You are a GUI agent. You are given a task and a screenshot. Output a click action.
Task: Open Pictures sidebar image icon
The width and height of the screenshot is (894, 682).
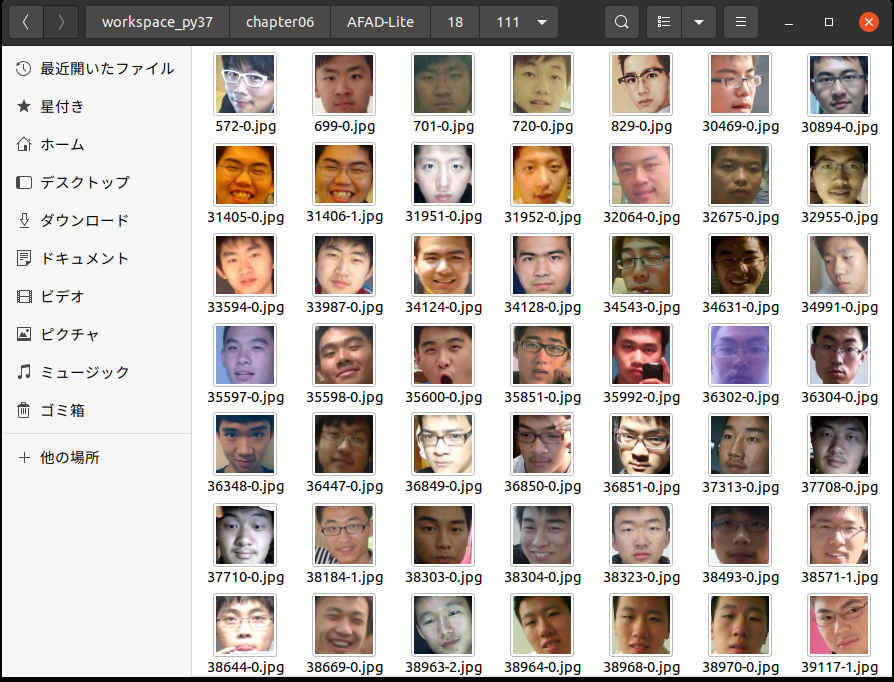pyautogui.click(x=23, y=334)
